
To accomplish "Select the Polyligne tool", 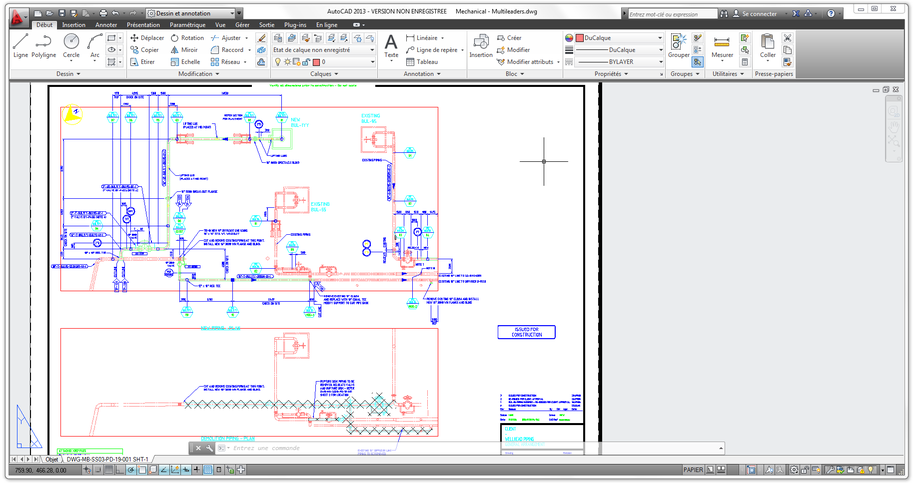I will [x=44, y=45].
